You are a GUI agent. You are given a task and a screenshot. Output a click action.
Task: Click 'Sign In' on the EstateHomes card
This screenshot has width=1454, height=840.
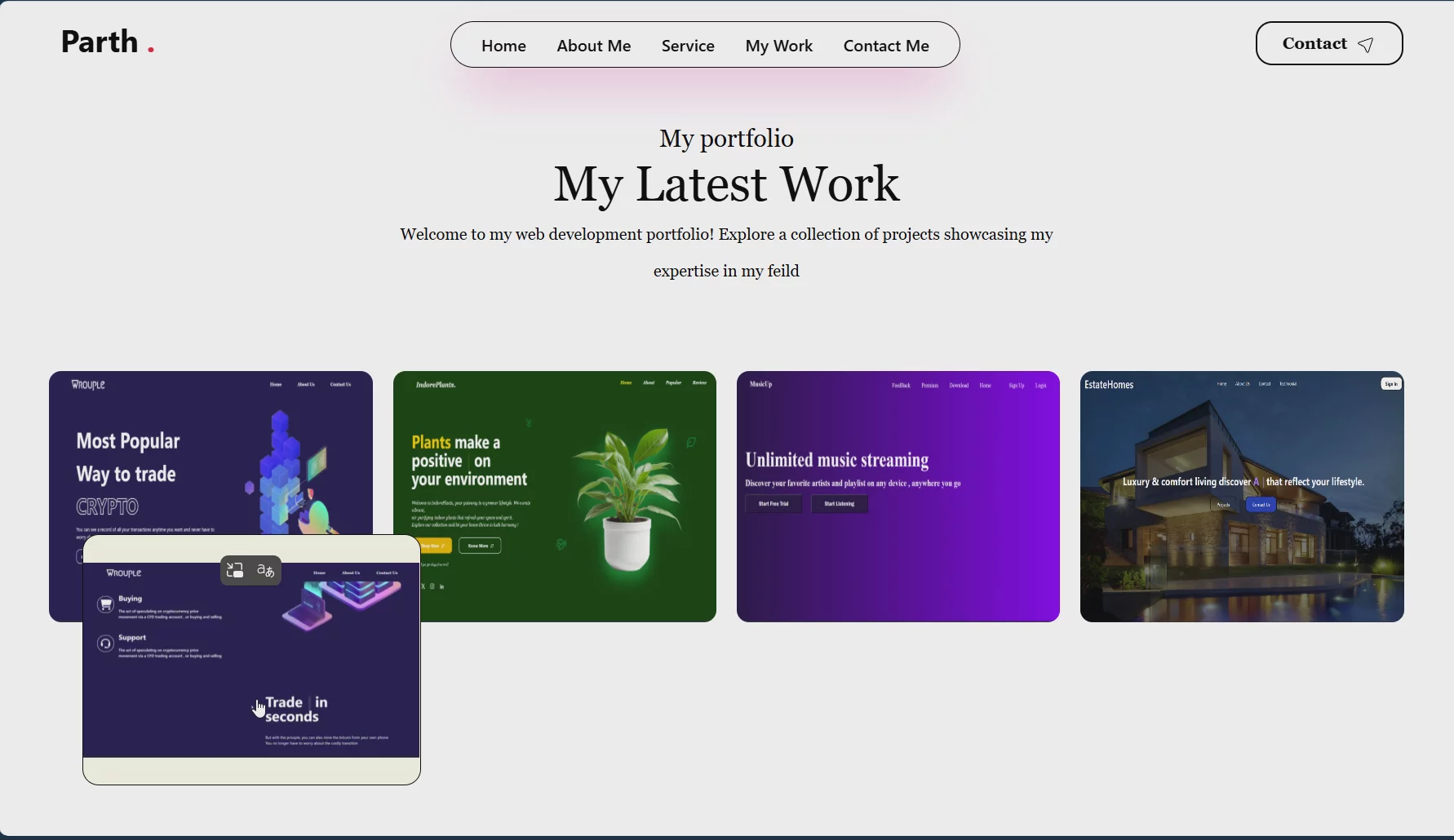tap(1391, 383)
